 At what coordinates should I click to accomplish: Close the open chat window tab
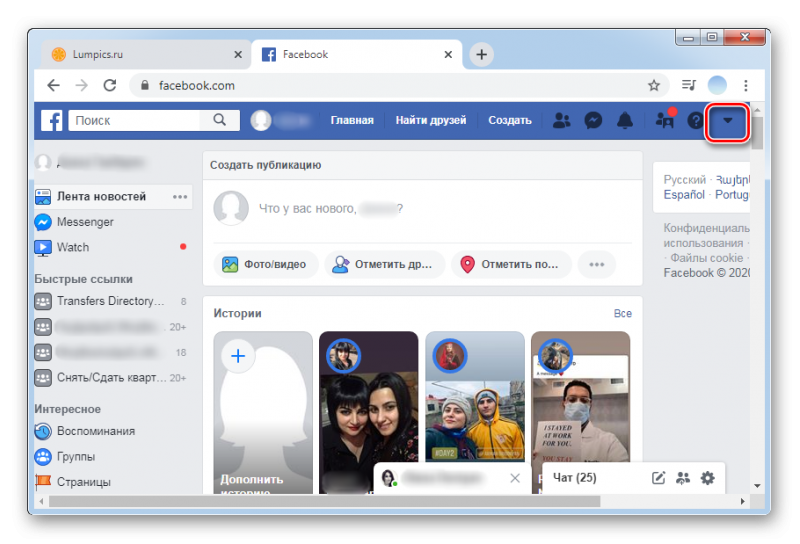pyautogui.click(x=515, y=478)
